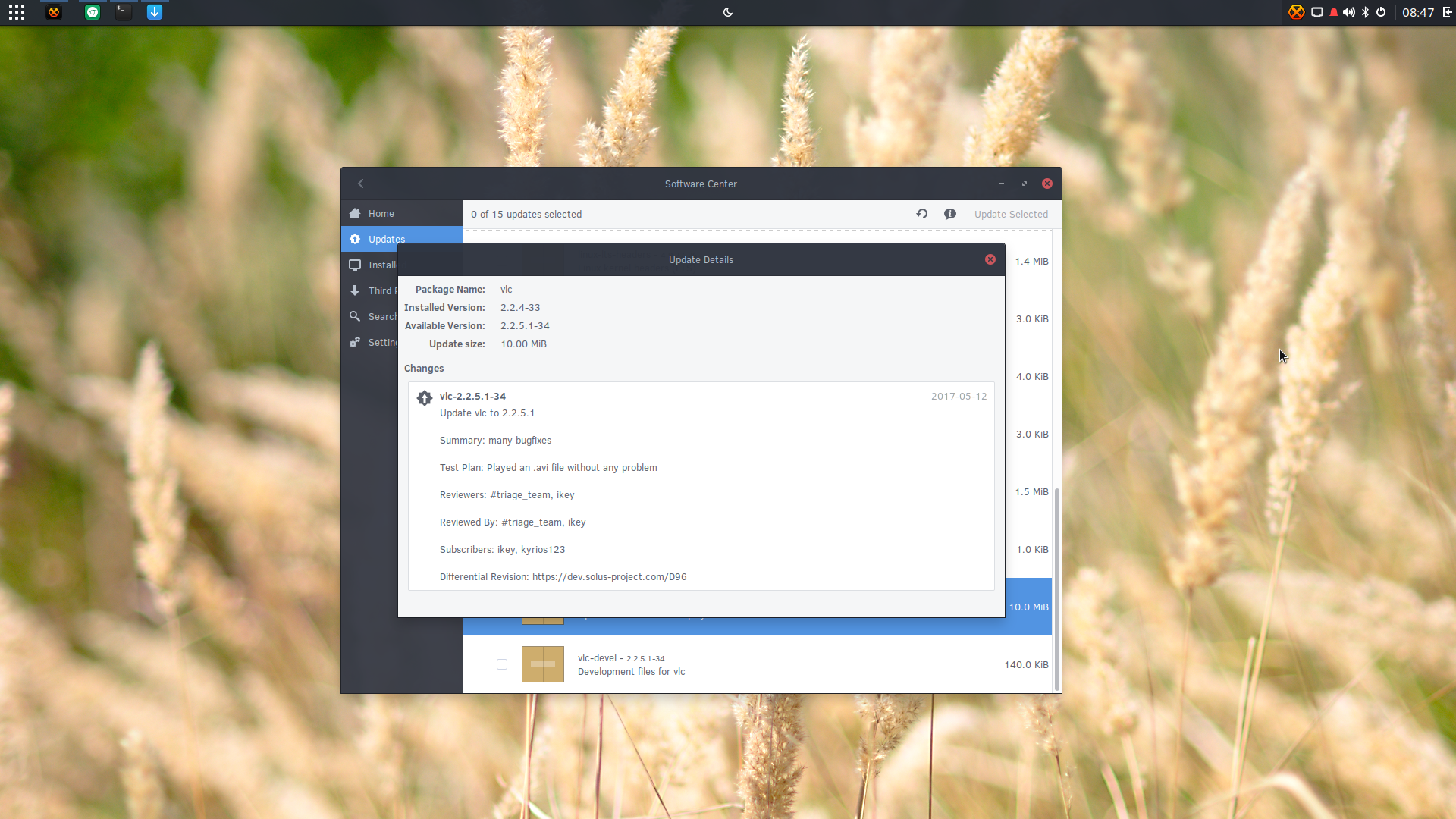Go back in Software Center
Screen dimensions: 1456x819
coord(361,184)
